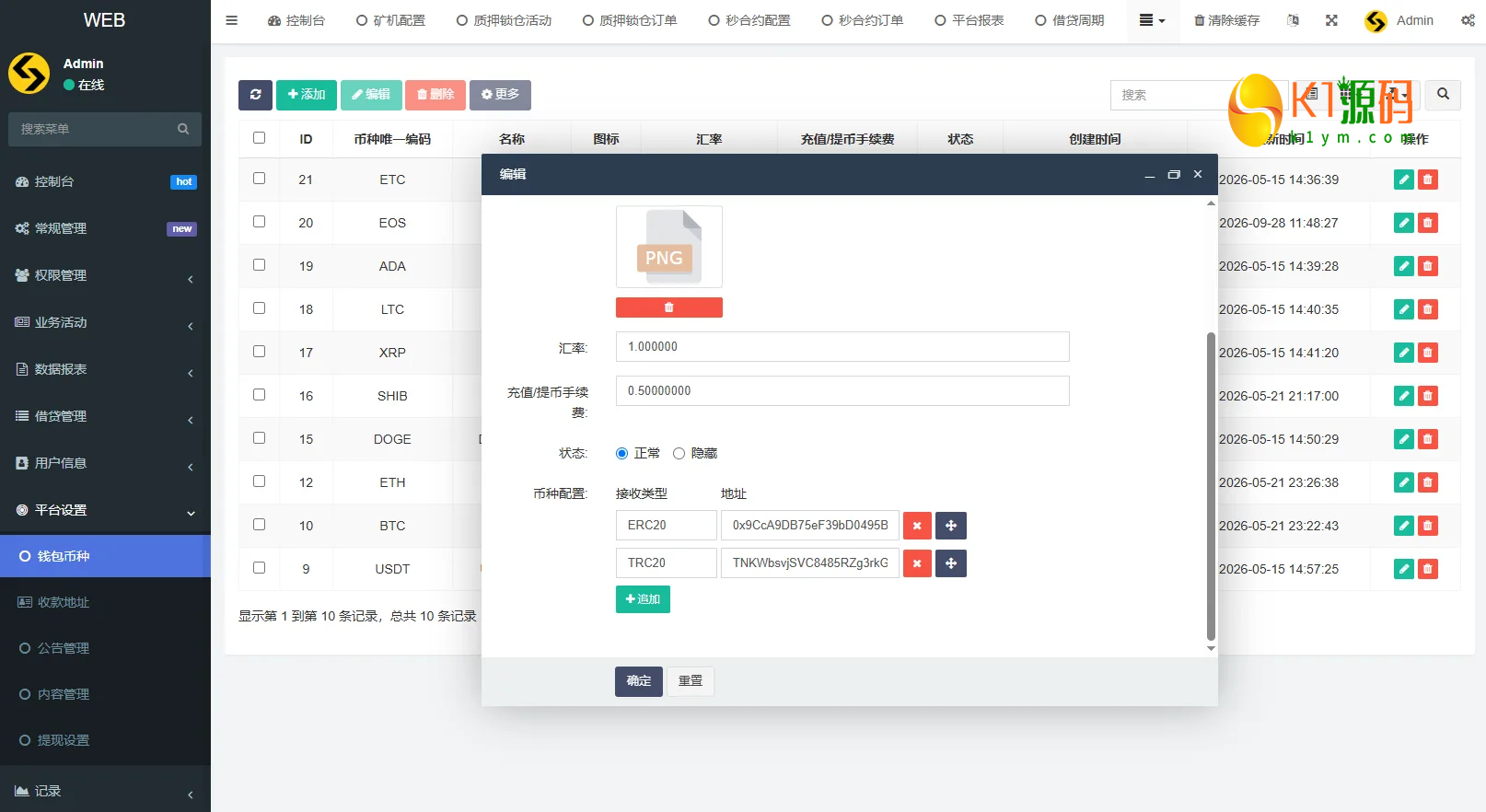Open 收款地址 in the sidebar

coord(105,602)
